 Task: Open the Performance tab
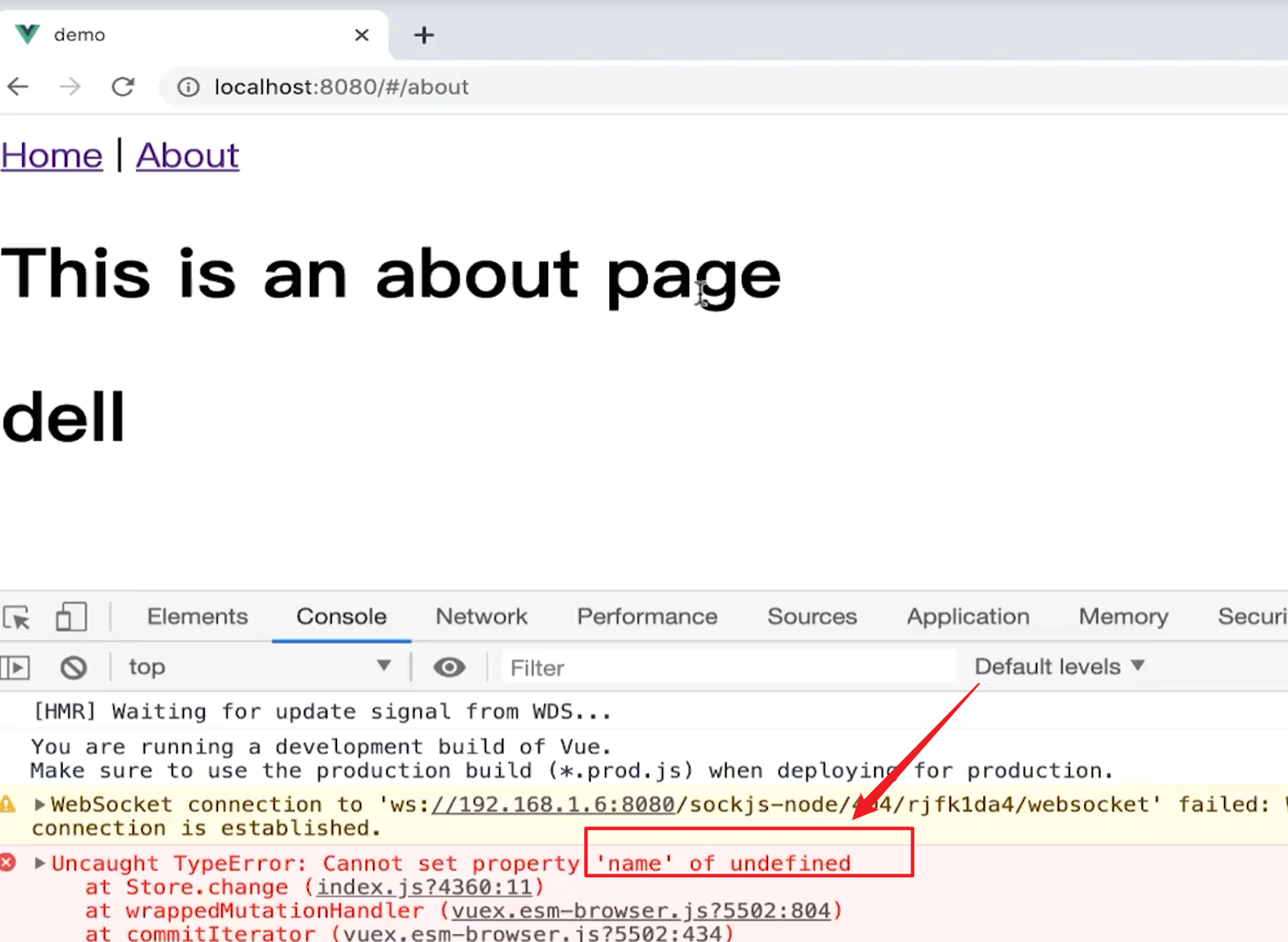pos(647,616)
